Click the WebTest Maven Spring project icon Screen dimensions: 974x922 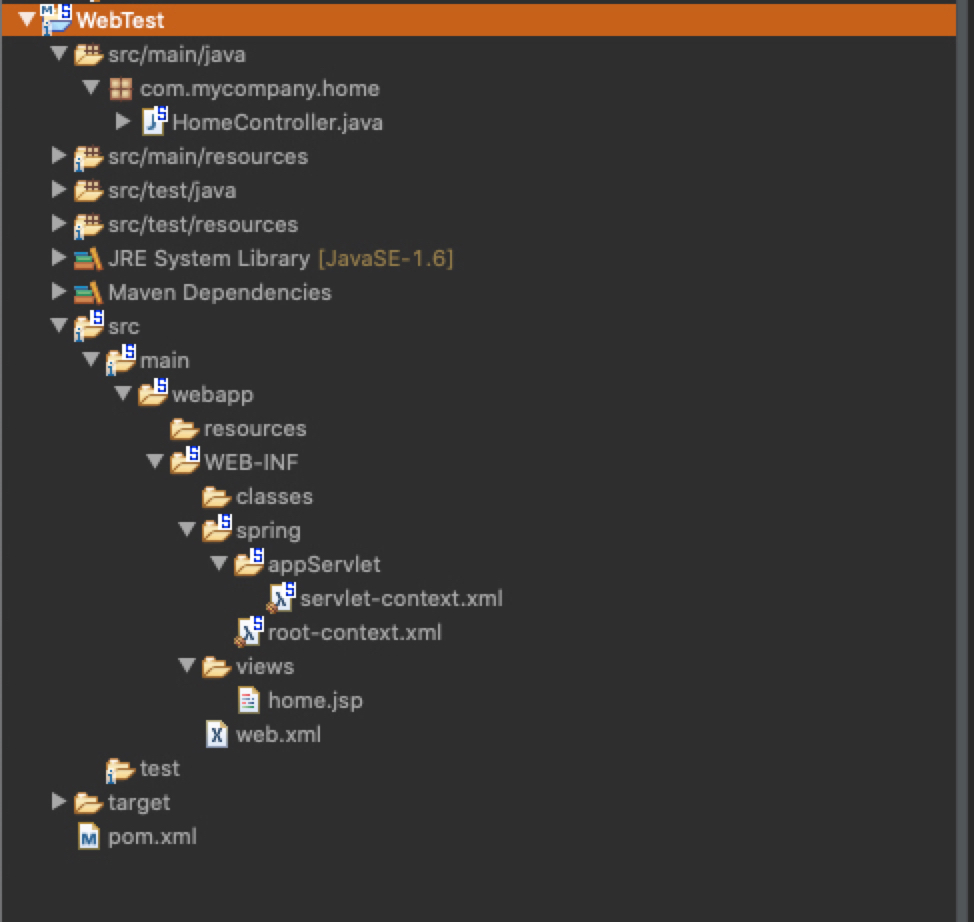coord(56,19)
